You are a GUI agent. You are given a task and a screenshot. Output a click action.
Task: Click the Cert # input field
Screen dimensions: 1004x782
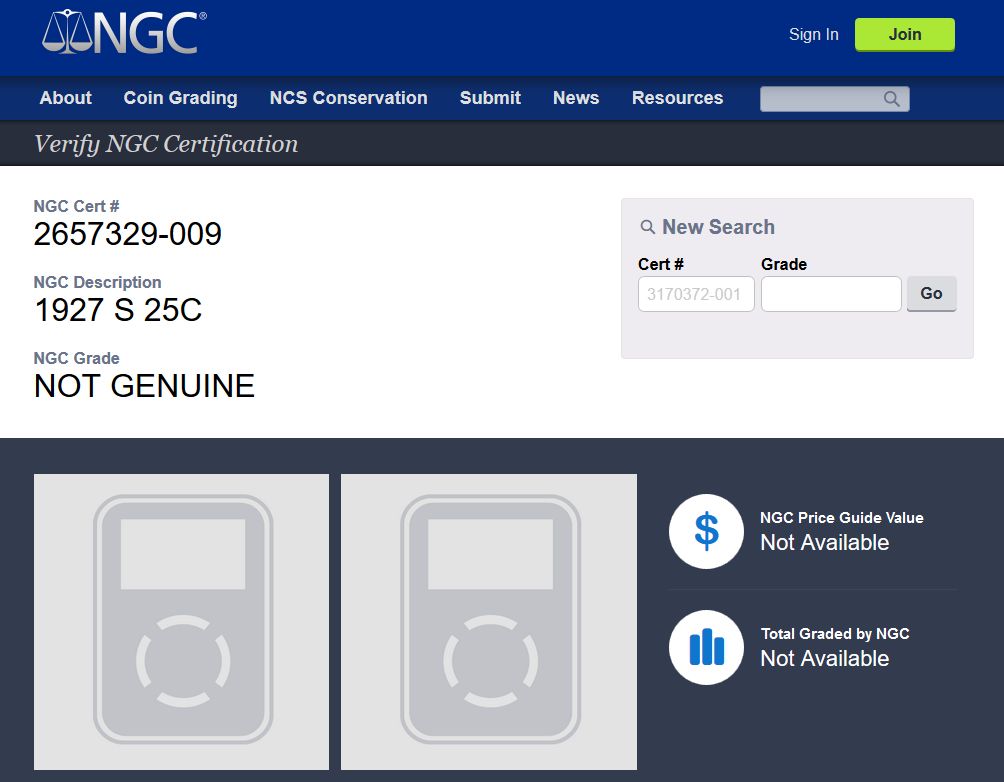696,294
